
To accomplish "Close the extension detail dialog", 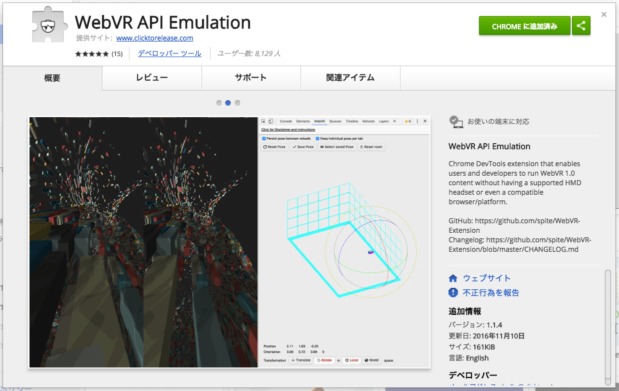I will tap(604, 15).
